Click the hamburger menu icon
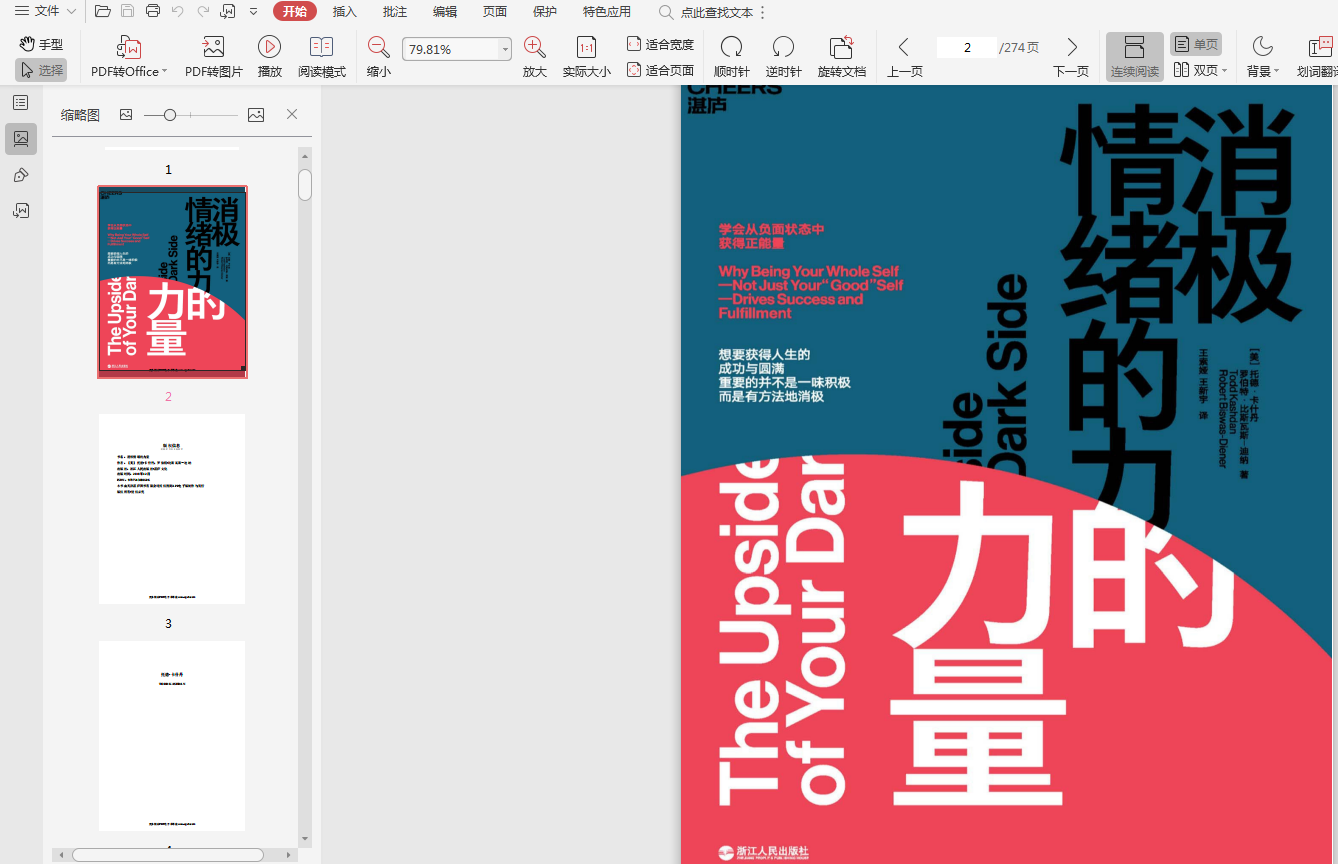This screenshot has height=864, width=1338. (x=21, y=12)
